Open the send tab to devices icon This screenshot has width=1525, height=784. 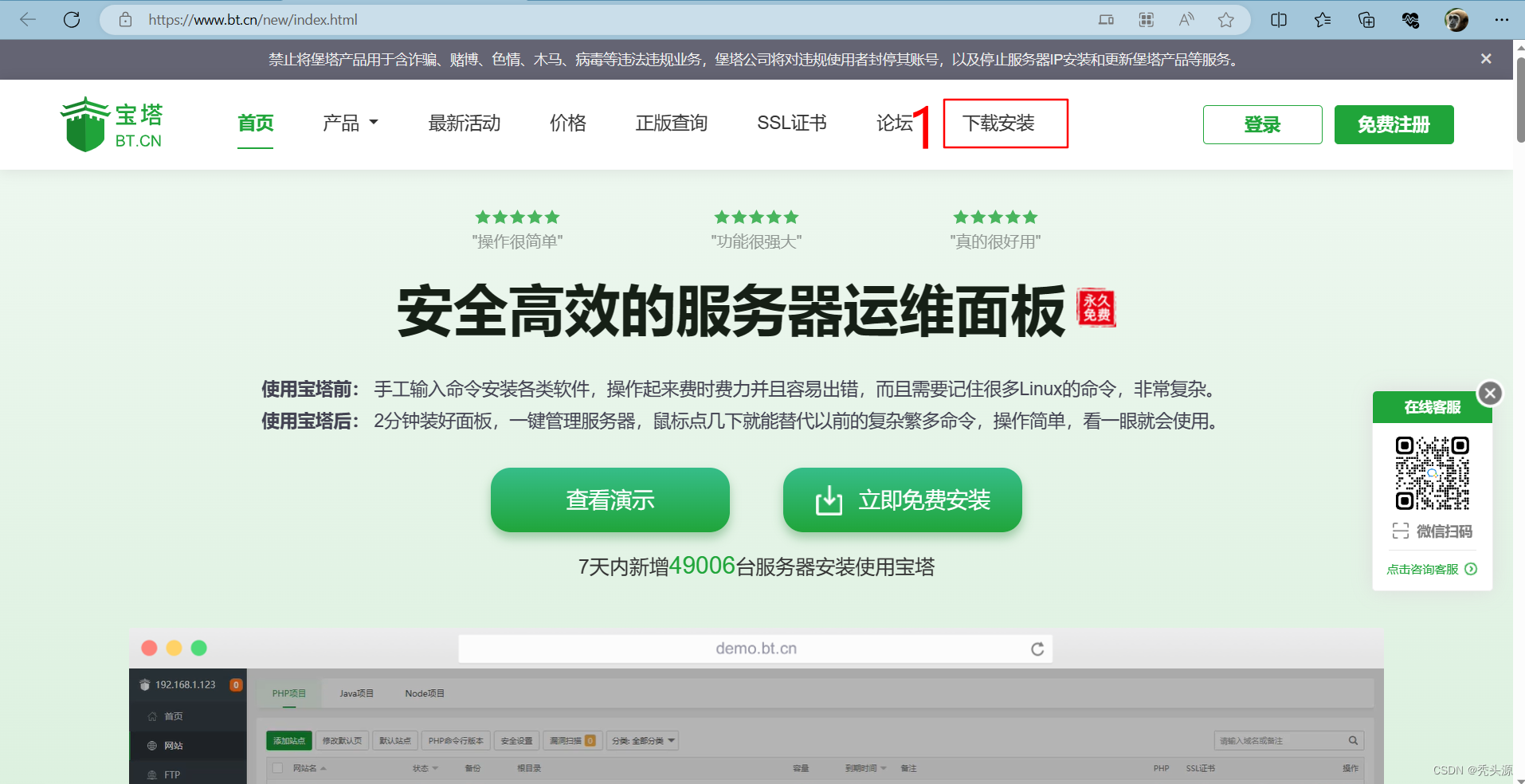(1106, 20)
